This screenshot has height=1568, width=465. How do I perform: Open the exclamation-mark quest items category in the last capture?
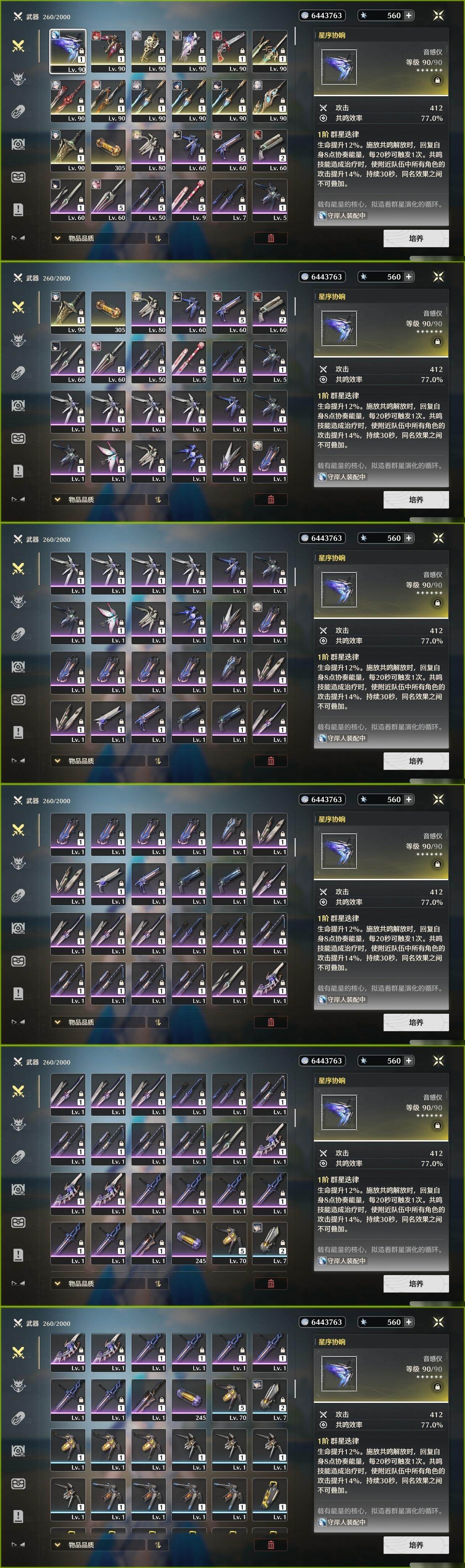click(x=18, y=1516)
